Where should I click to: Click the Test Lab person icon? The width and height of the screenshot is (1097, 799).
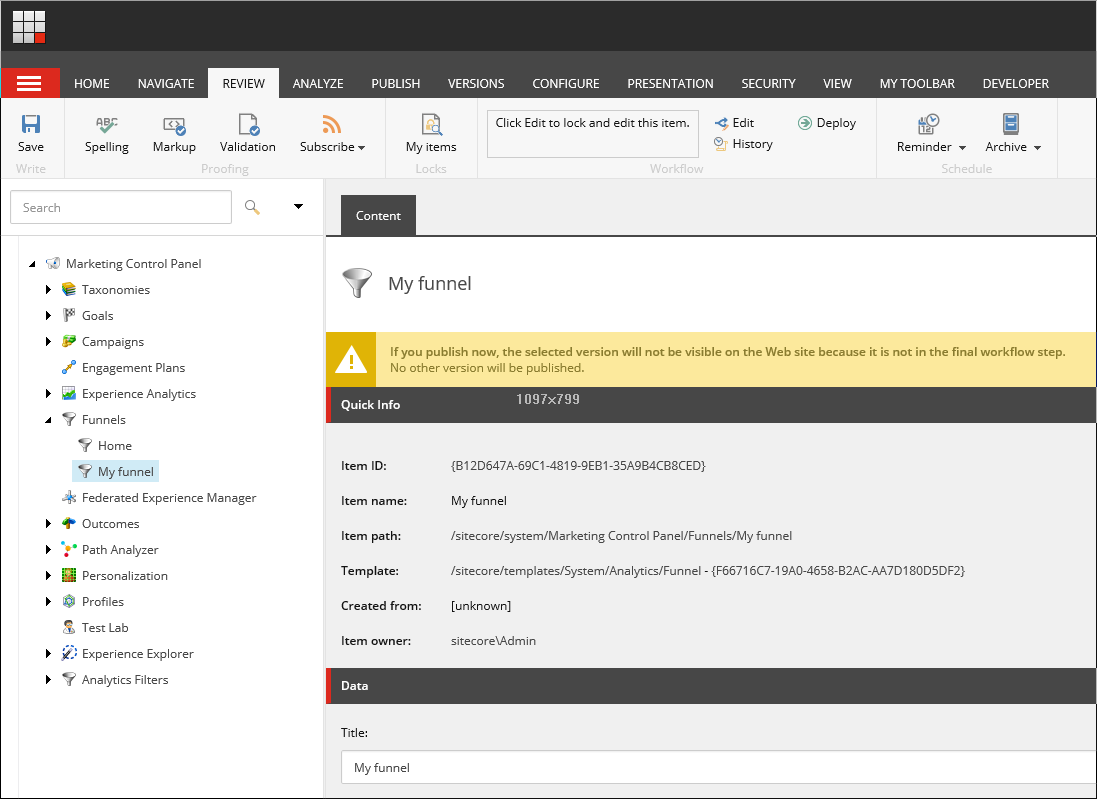tap(69, 627)
